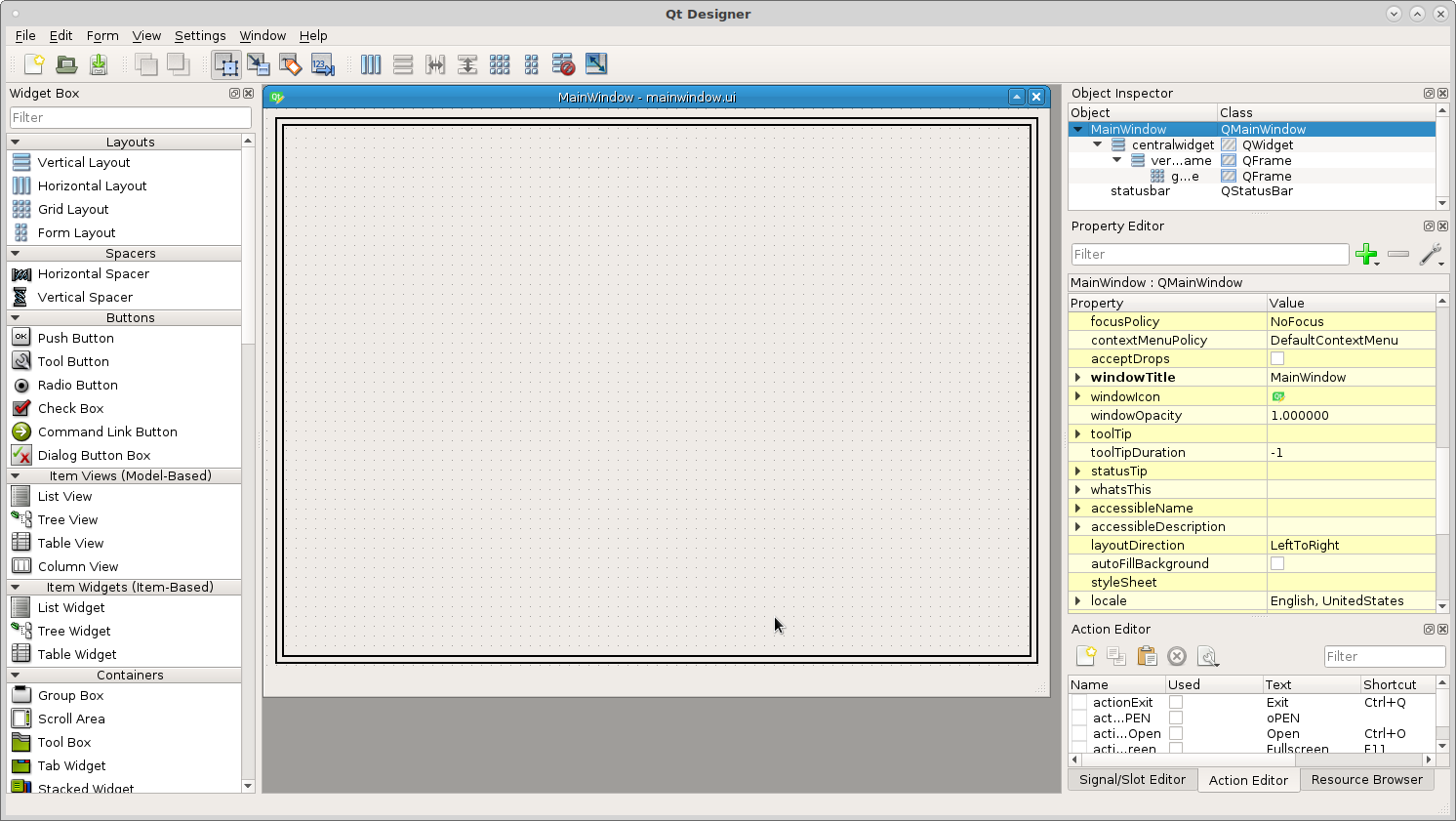Apply vertical splitter layout icon

(467, 64)
